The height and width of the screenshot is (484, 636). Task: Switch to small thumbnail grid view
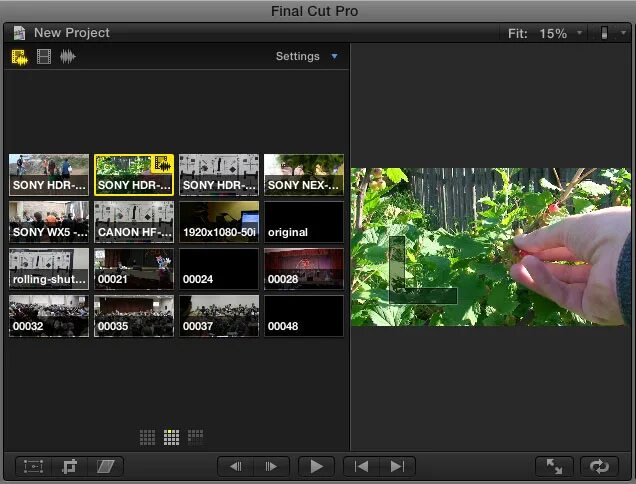coord(147,437)
